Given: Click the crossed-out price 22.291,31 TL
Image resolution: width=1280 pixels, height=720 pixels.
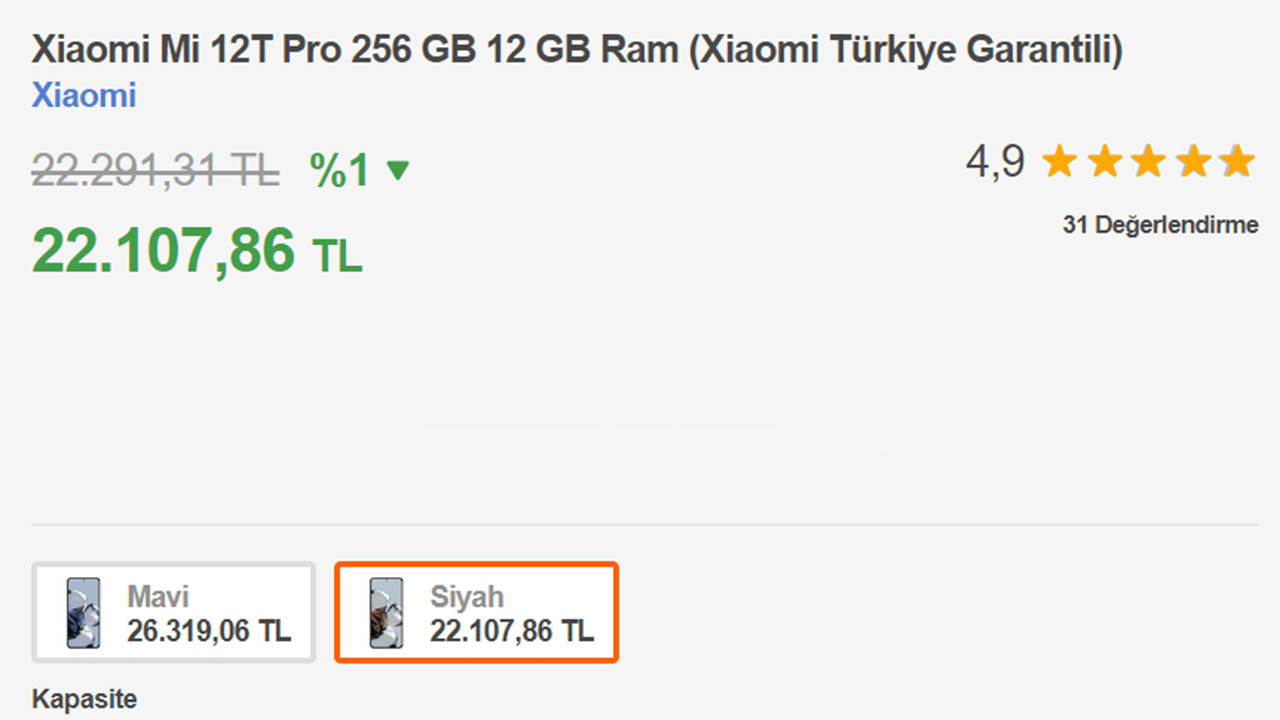Looking at the screenshot, I should (155, 171).
